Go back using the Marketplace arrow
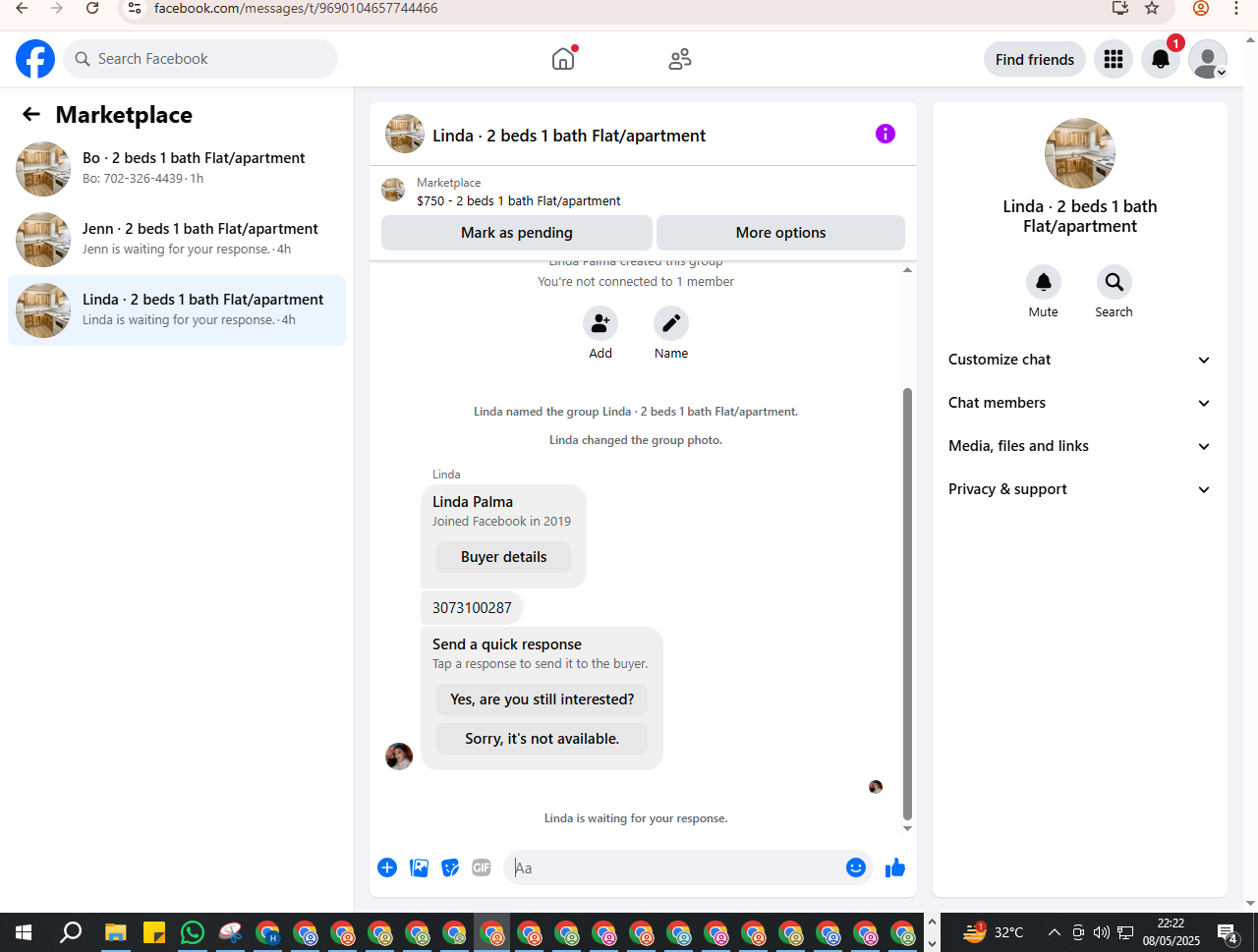 click(x=31, y=115)
